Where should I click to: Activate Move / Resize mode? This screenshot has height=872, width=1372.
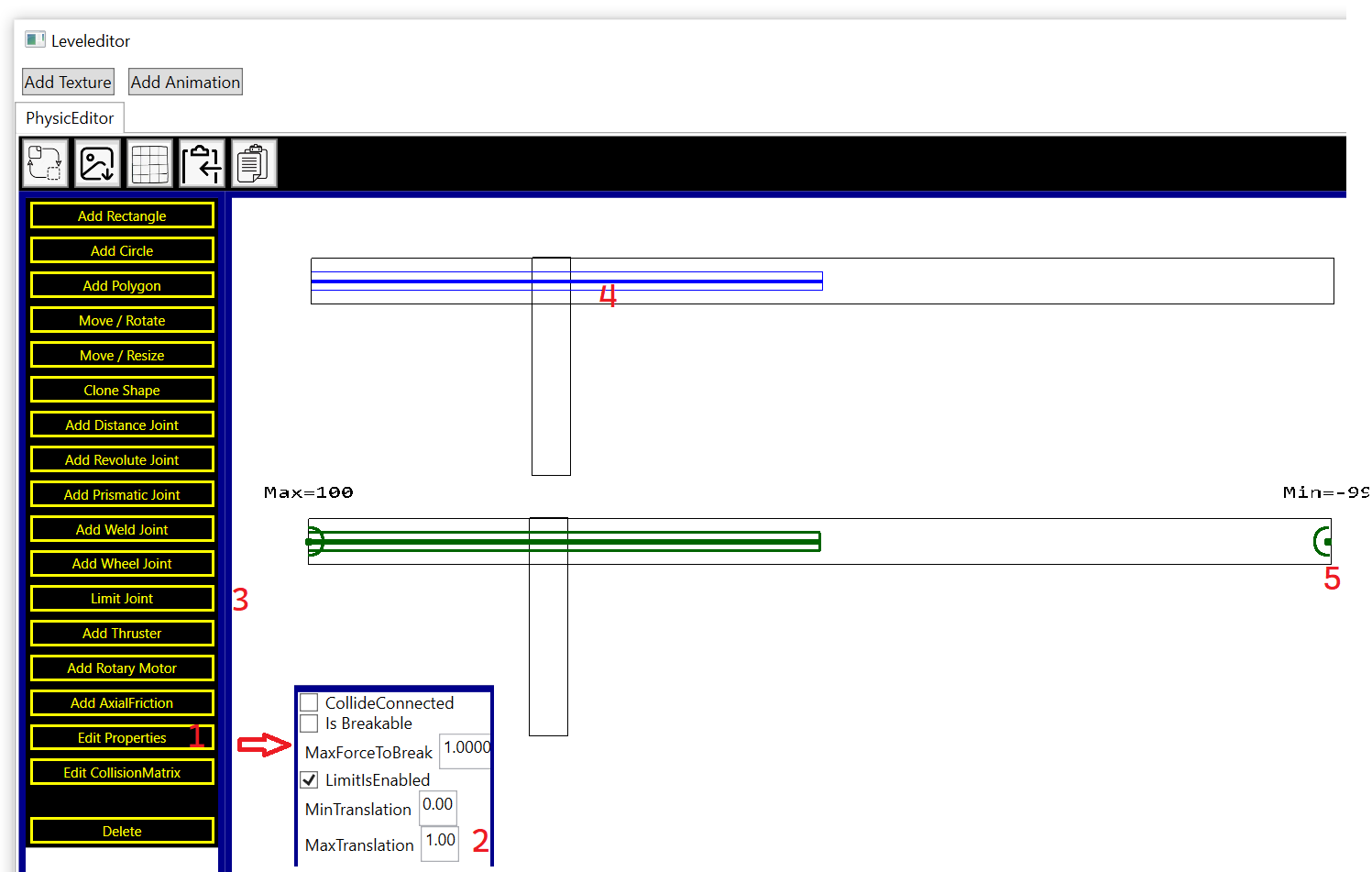point(122,355)
